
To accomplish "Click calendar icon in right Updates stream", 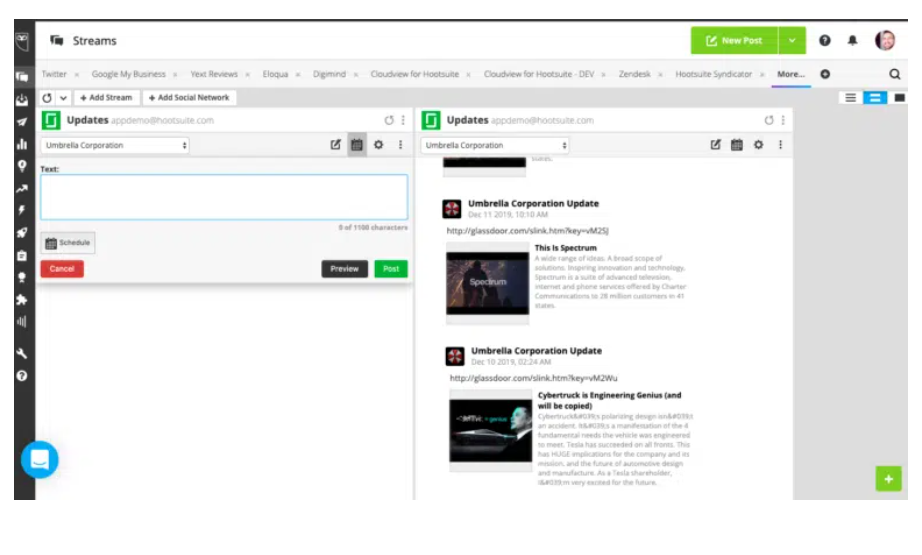I will [737, 145].
